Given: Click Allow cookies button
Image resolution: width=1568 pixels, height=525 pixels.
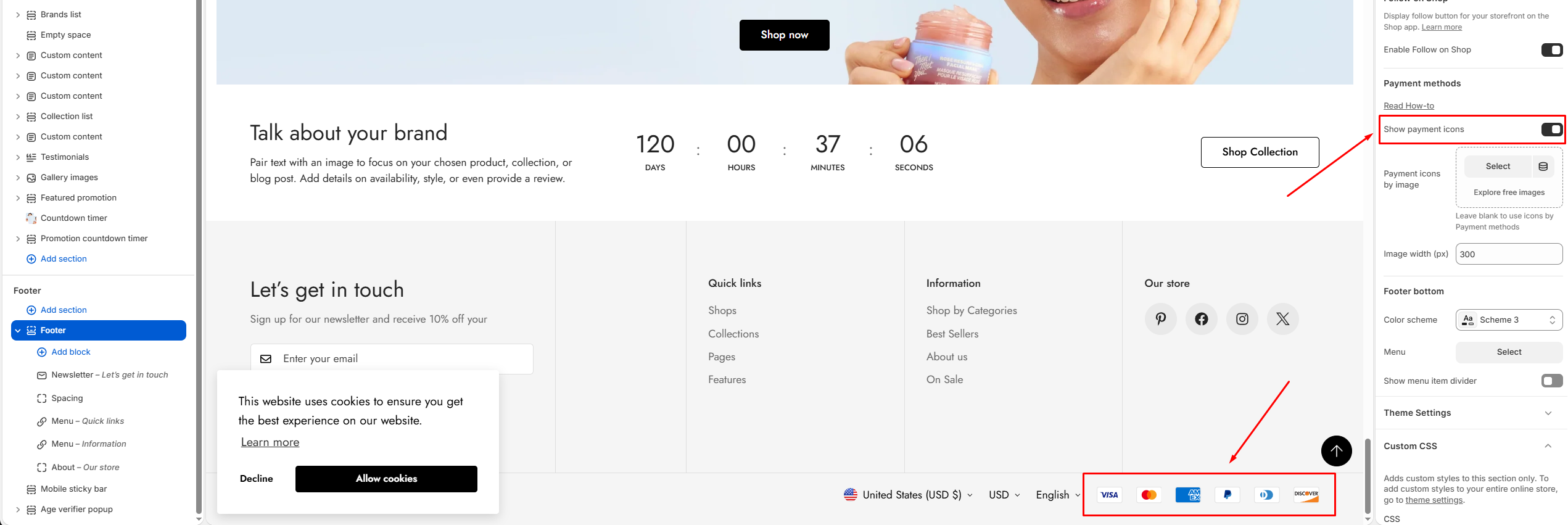Looking at the screenshot, I should coord(386,479).
